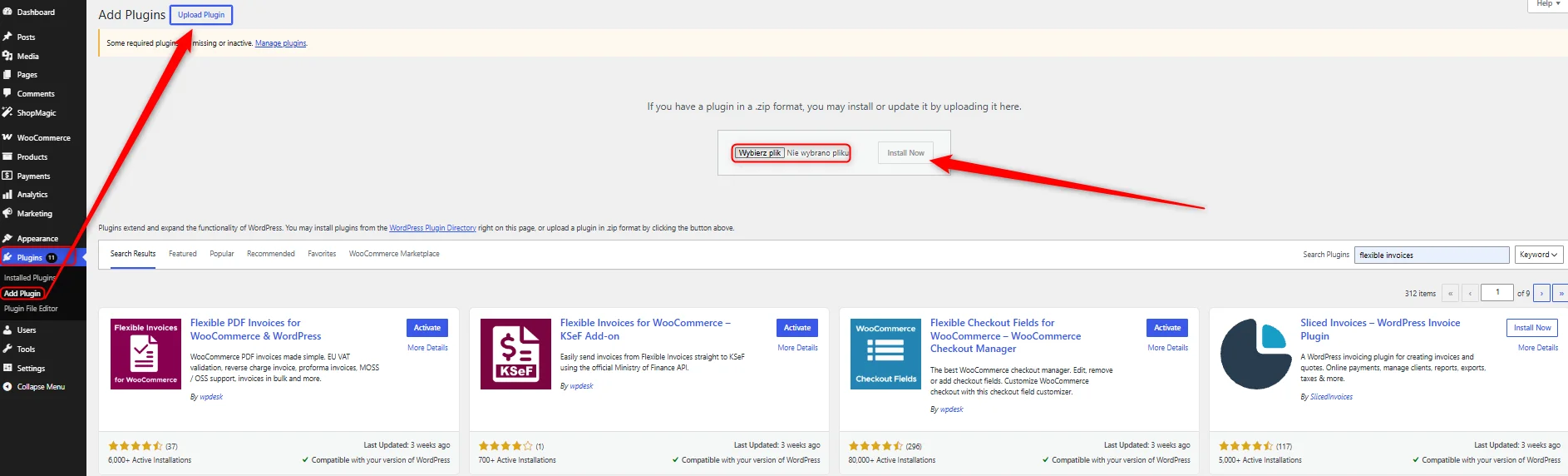Click the Plugins plug icon
Viewport: 1568px width, 476px height.
(x=7, y=257)
